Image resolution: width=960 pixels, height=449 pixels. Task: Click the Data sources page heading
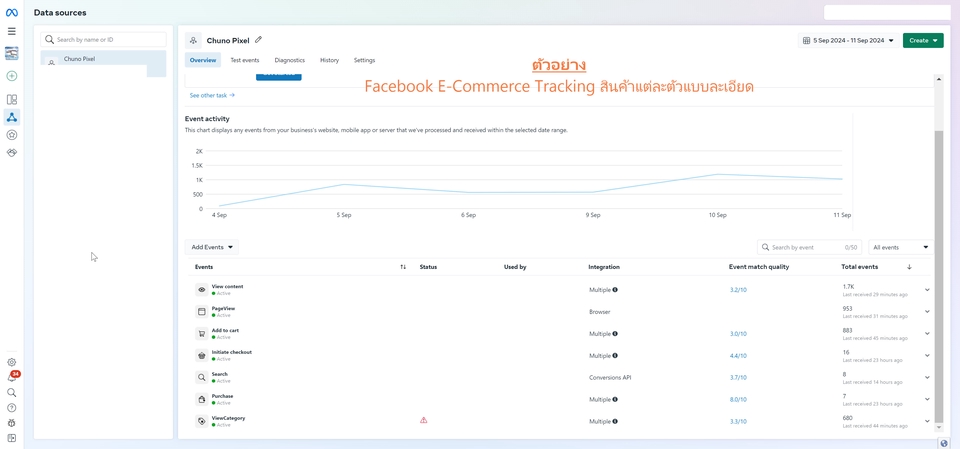(60, 12)
